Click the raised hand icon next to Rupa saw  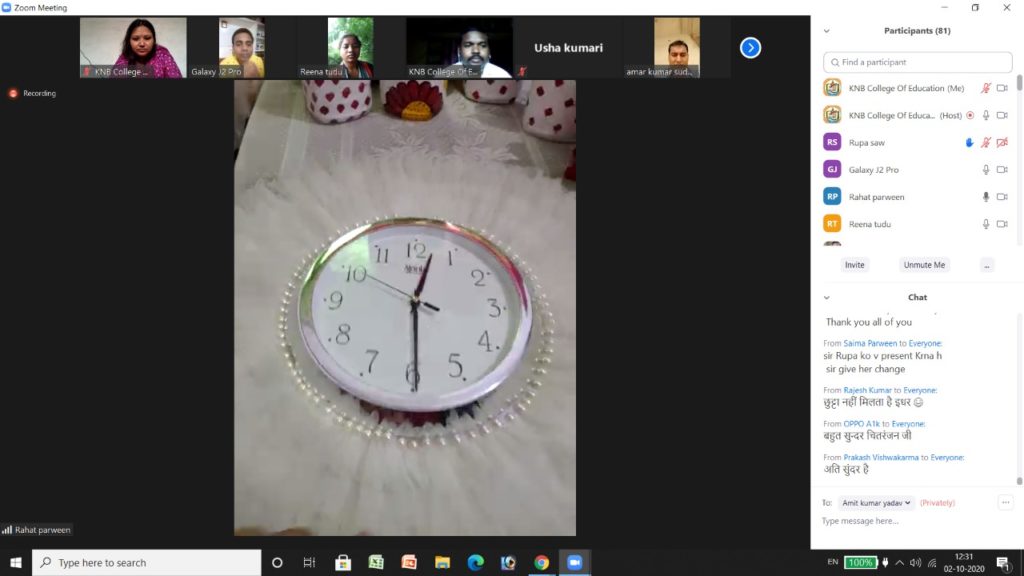[x=970, y=142]
